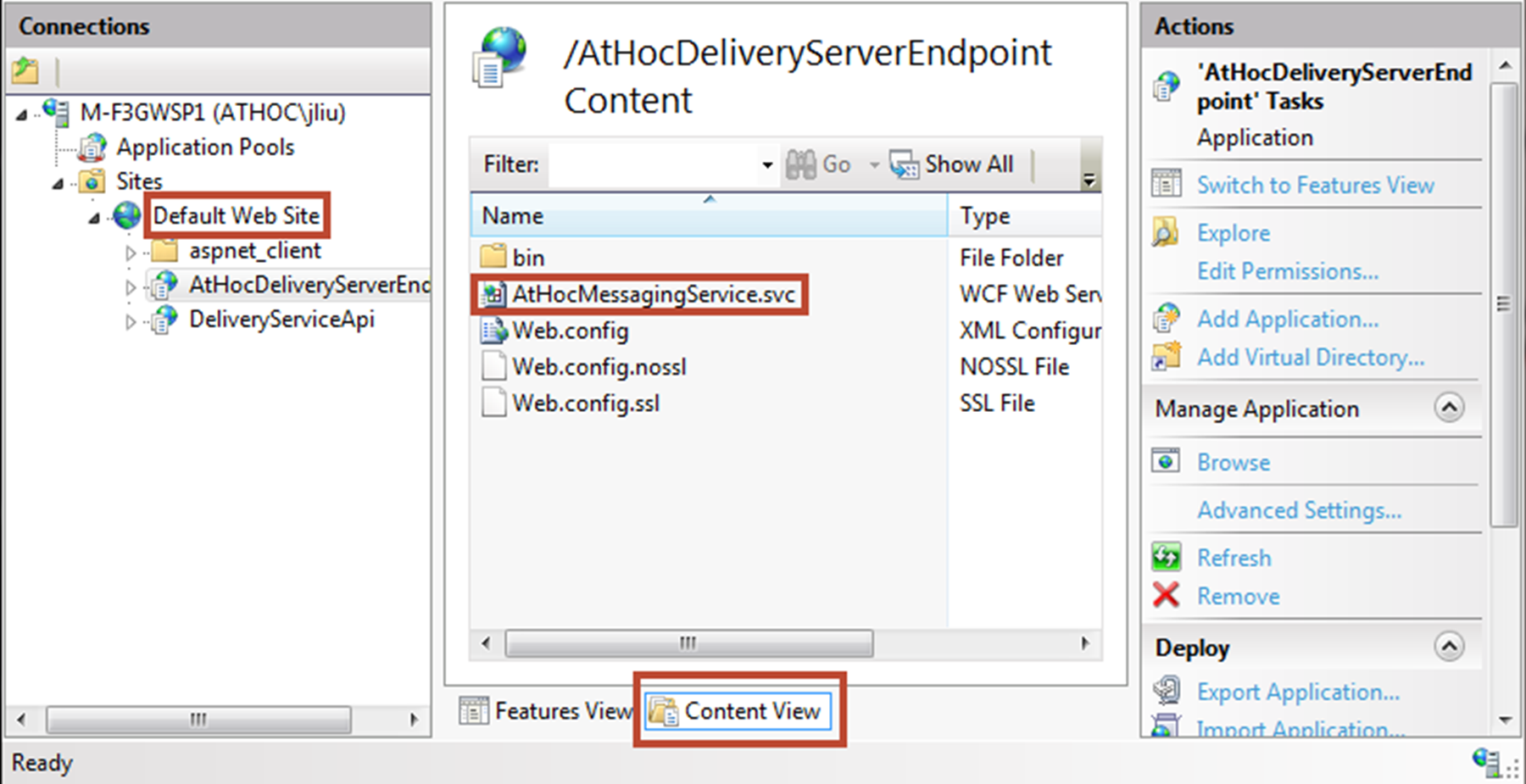Click the M-F3GWSP1 server icon

click(56, 112)
